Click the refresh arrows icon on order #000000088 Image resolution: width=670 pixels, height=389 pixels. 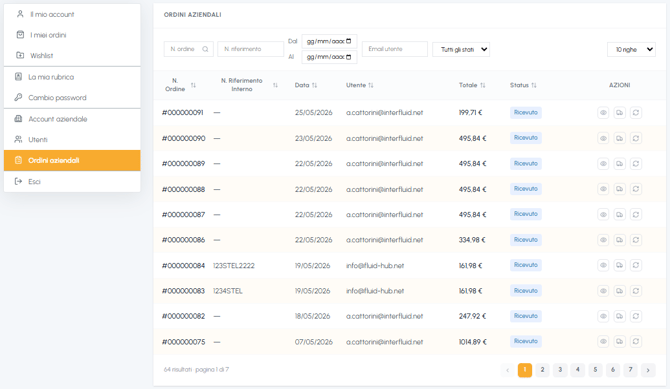click(636, 189)
